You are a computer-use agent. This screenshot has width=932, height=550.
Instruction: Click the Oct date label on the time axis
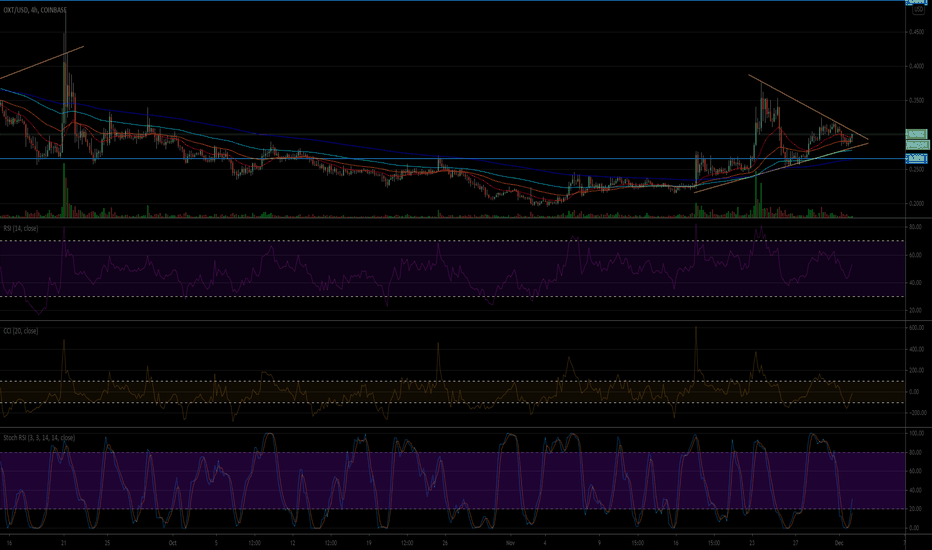point(172,543)
